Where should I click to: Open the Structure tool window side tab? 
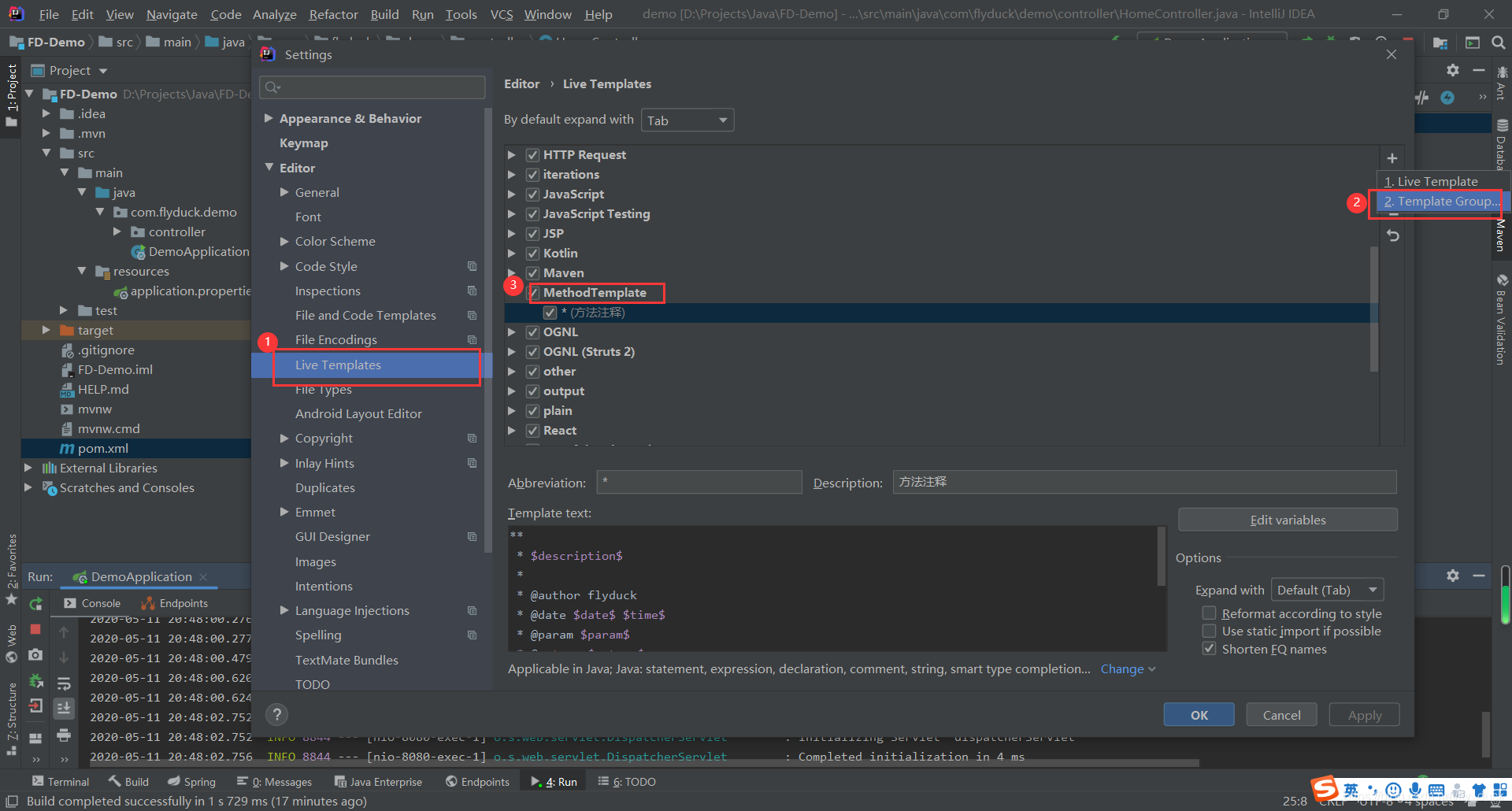(x=11, y=719)
